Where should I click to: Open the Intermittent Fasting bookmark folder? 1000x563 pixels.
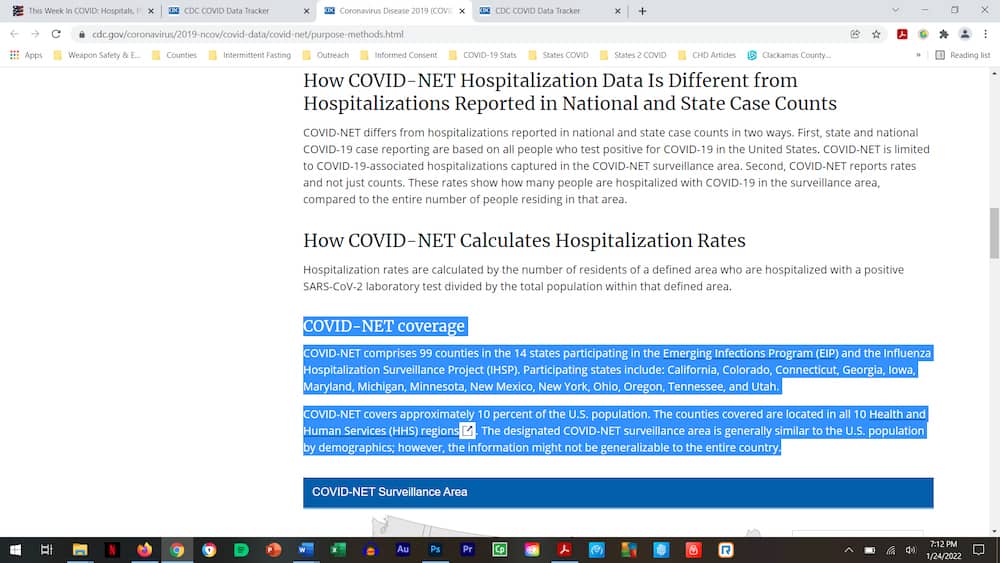pos(250,55)
